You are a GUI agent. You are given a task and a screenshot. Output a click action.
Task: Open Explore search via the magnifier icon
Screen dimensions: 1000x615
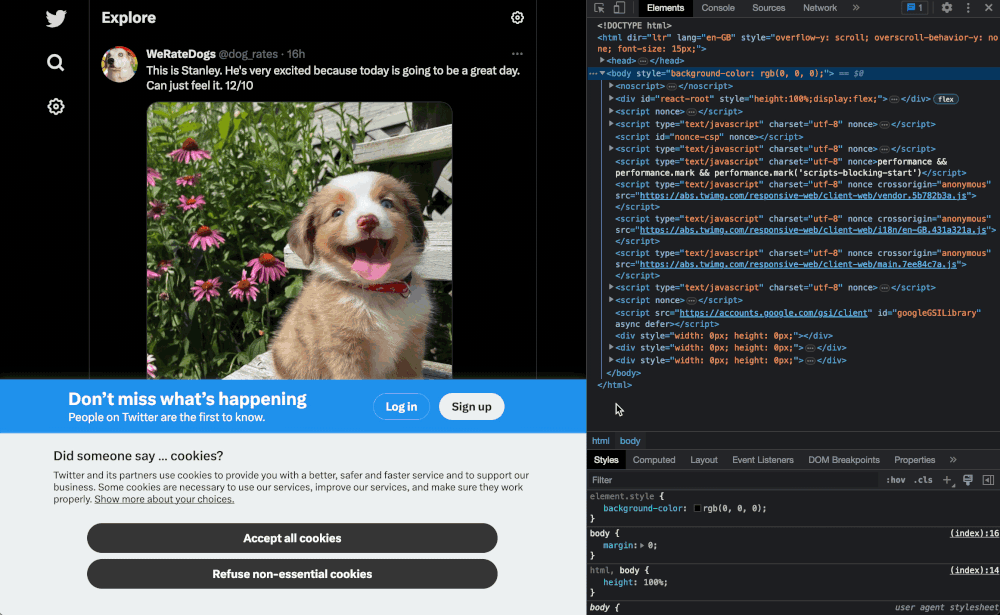coord(55,62)
